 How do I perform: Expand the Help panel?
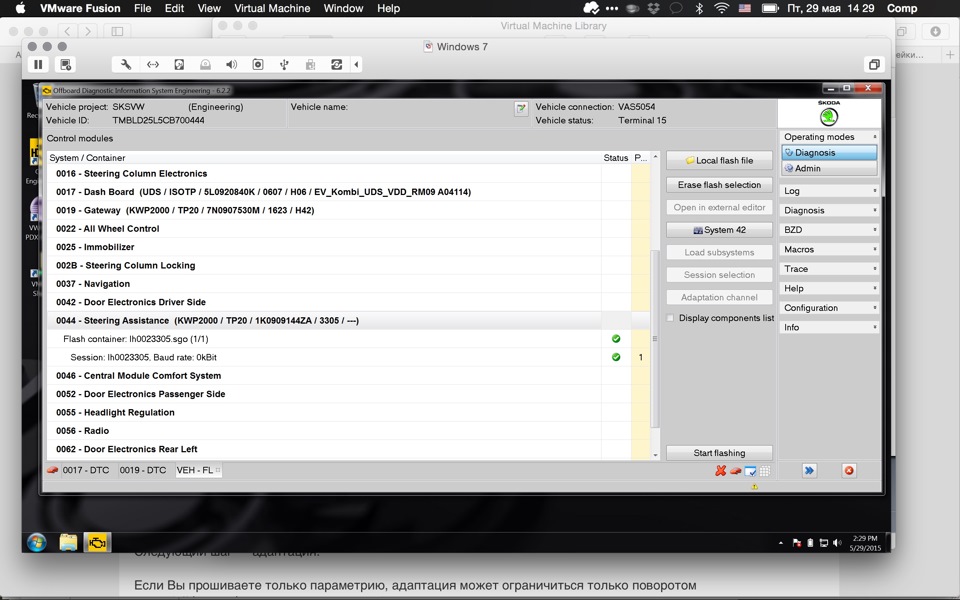(x=830, y=288)
